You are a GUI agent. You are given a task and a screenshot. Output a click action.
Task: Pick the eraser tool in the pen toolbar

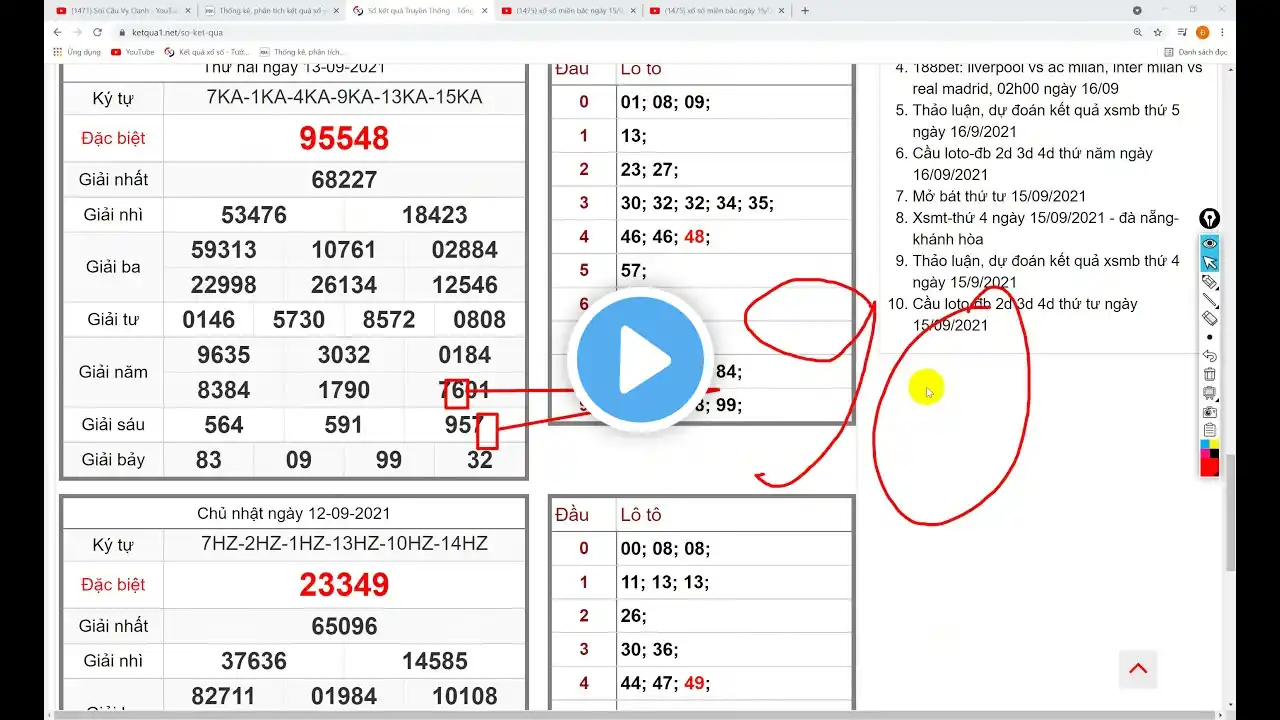(x=1210, y=318)
